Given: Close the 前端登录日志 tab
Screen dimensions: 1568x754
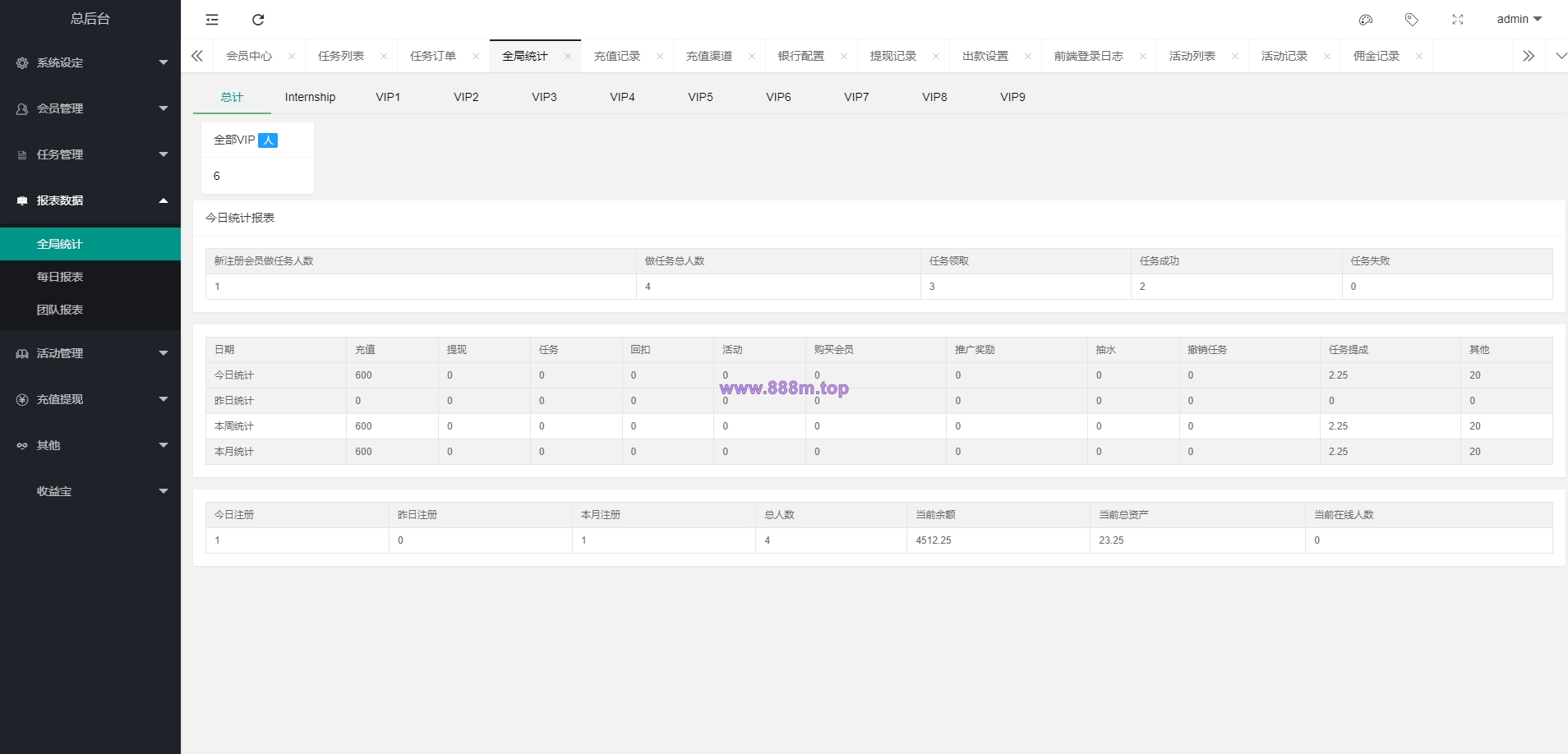Looking at the screenshot, I should tap(1143, 56).
